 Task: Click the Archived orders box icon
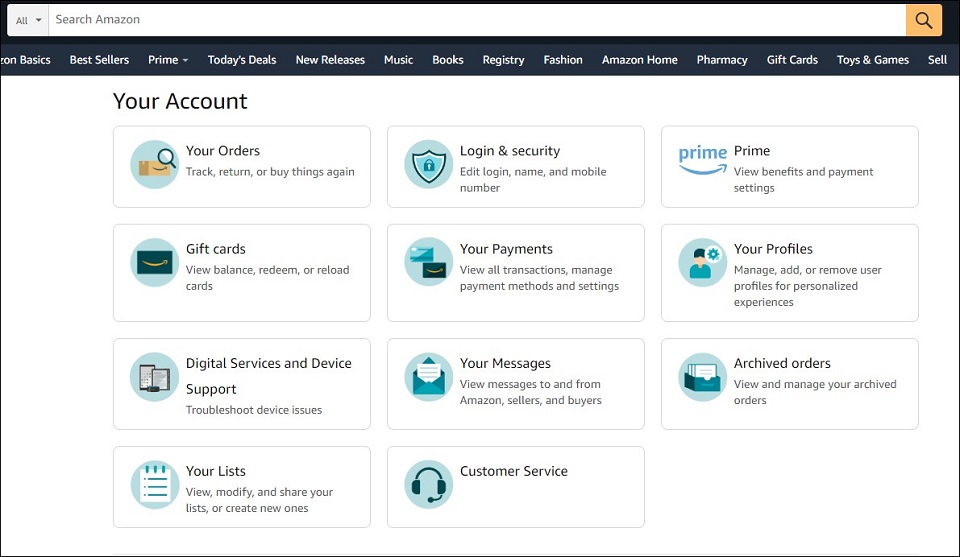702,377
